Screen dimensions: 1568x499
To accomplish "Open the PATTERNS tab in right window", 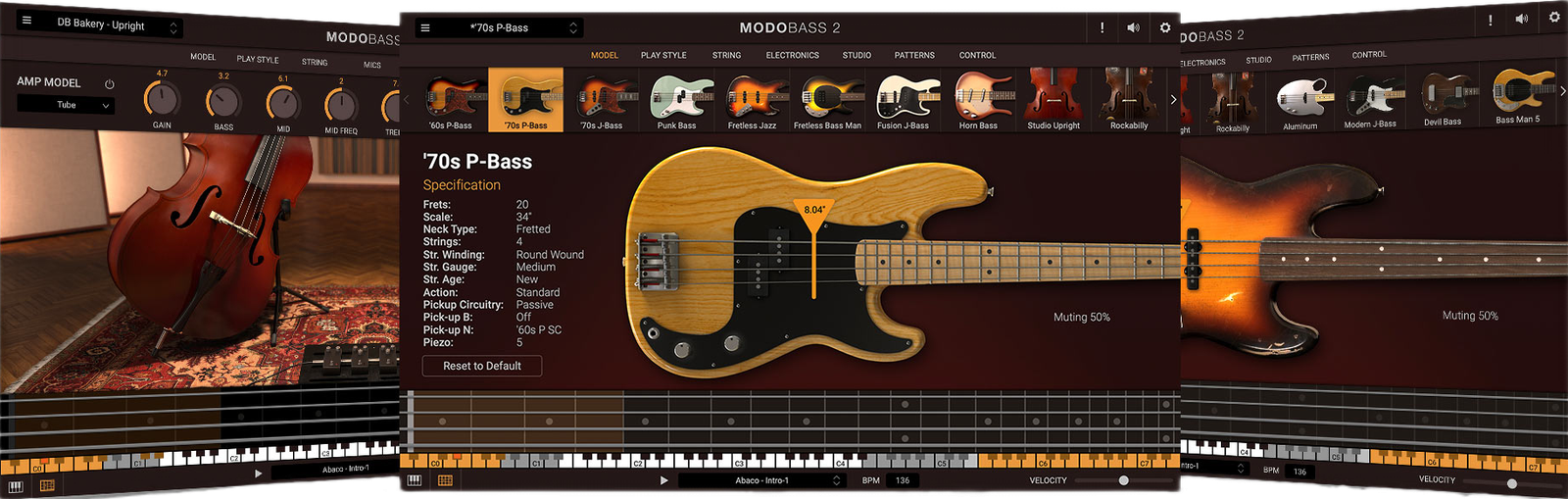I will pyautogui.click(x=1310, y=57).
